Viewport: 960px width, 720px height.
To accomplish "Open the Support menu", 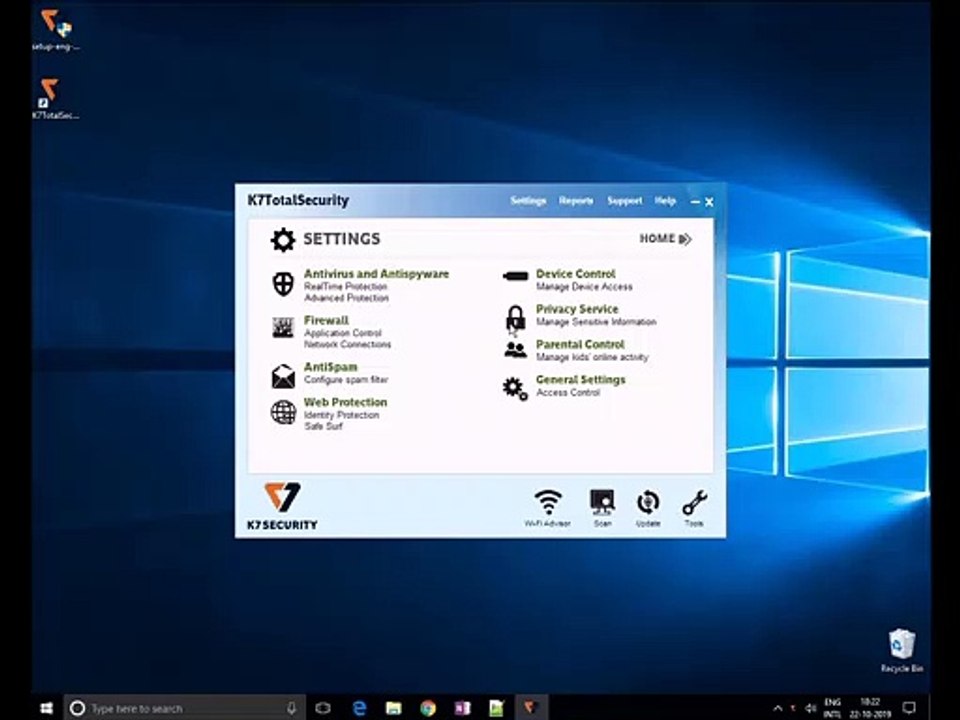I will [x=624, y=201].
